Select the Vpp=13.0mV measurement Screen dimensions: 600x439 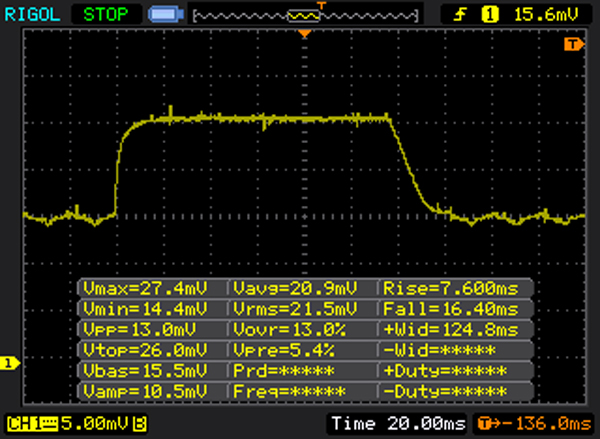(x=140, y=329)
